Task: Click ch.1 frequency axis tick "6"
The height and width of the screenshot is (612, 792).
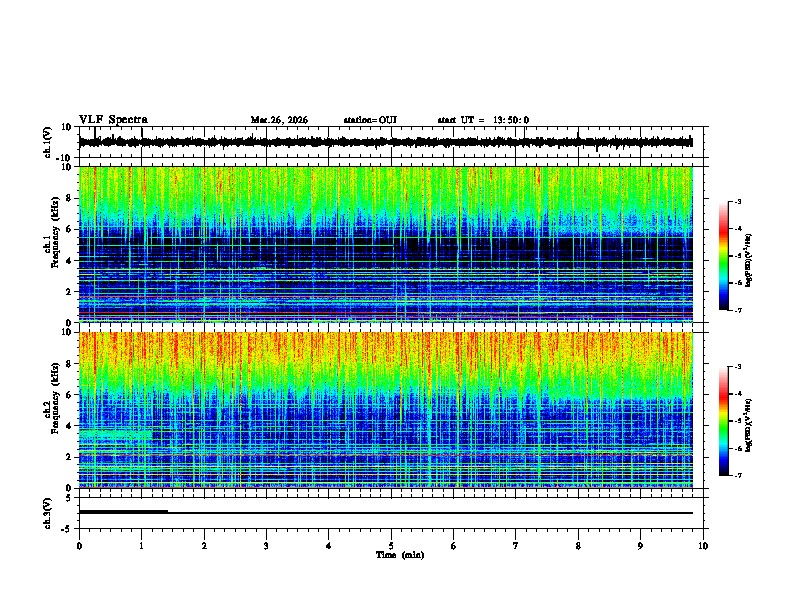Action: click(70, 229)
